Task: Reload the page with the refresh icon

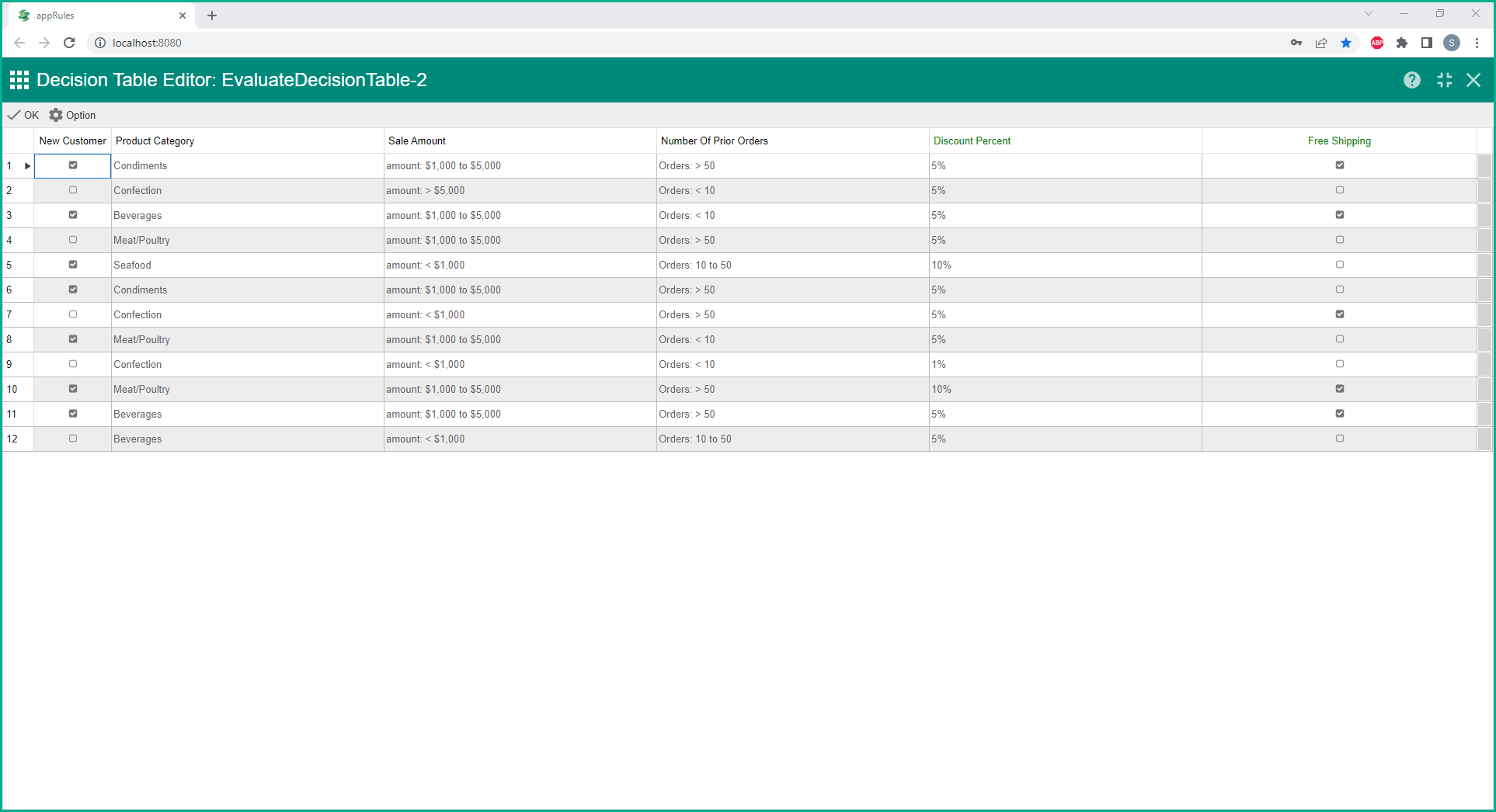Action: (x=69, y=43)
